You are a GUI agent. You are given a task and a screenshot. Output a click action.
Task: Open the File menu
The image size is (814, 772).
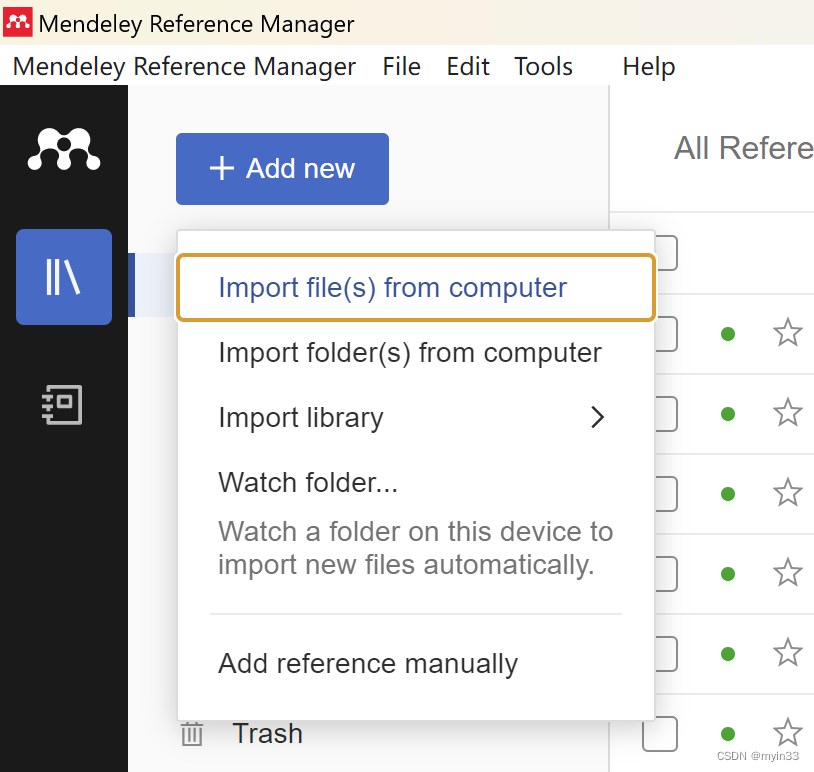[401, 66]
